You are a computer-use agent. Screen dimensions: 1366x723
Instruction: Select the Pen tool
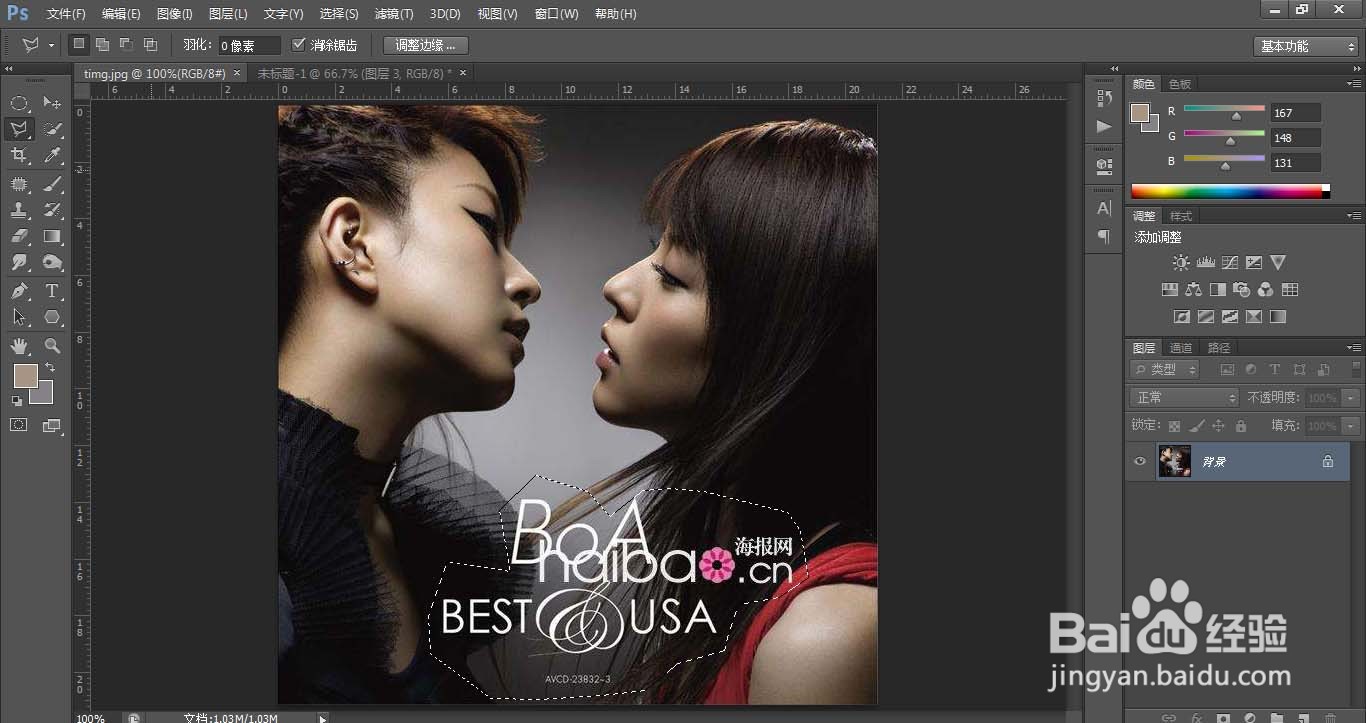(19, 291)
